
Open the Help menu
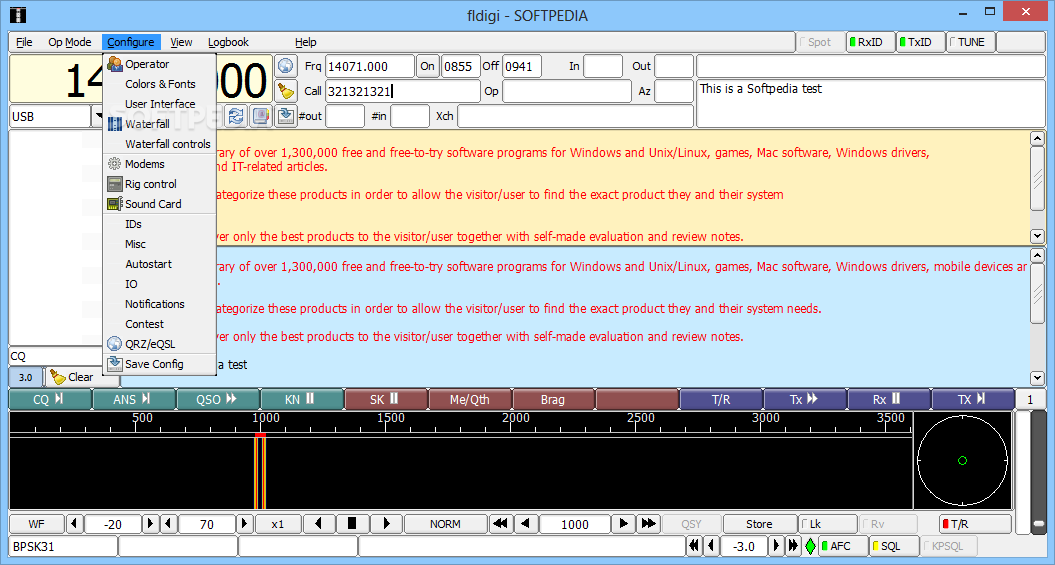[x=305, y=42]
